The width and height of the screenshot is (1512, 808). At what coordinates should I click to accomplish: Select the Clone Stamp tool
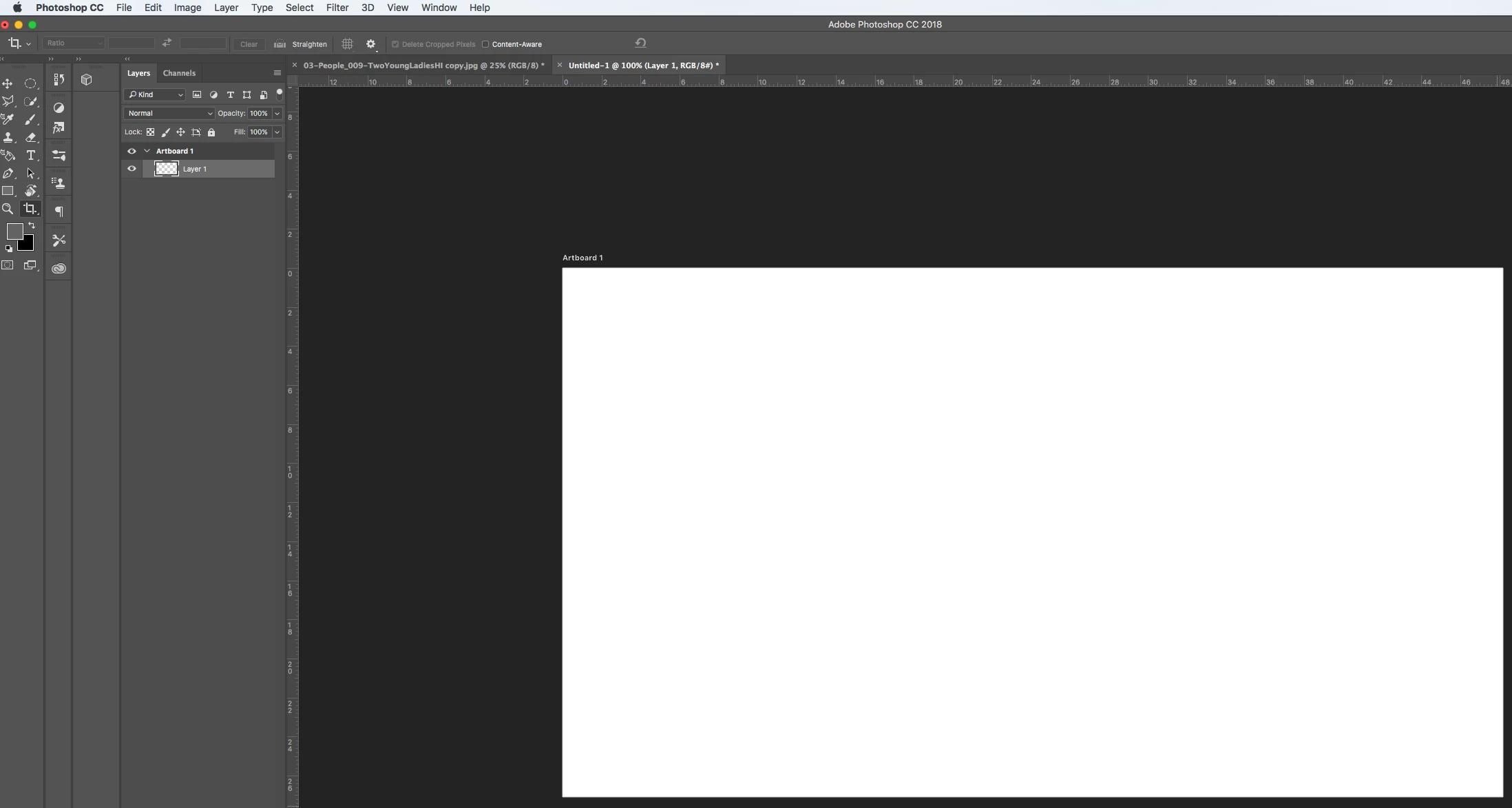click(x=8, y=137)
